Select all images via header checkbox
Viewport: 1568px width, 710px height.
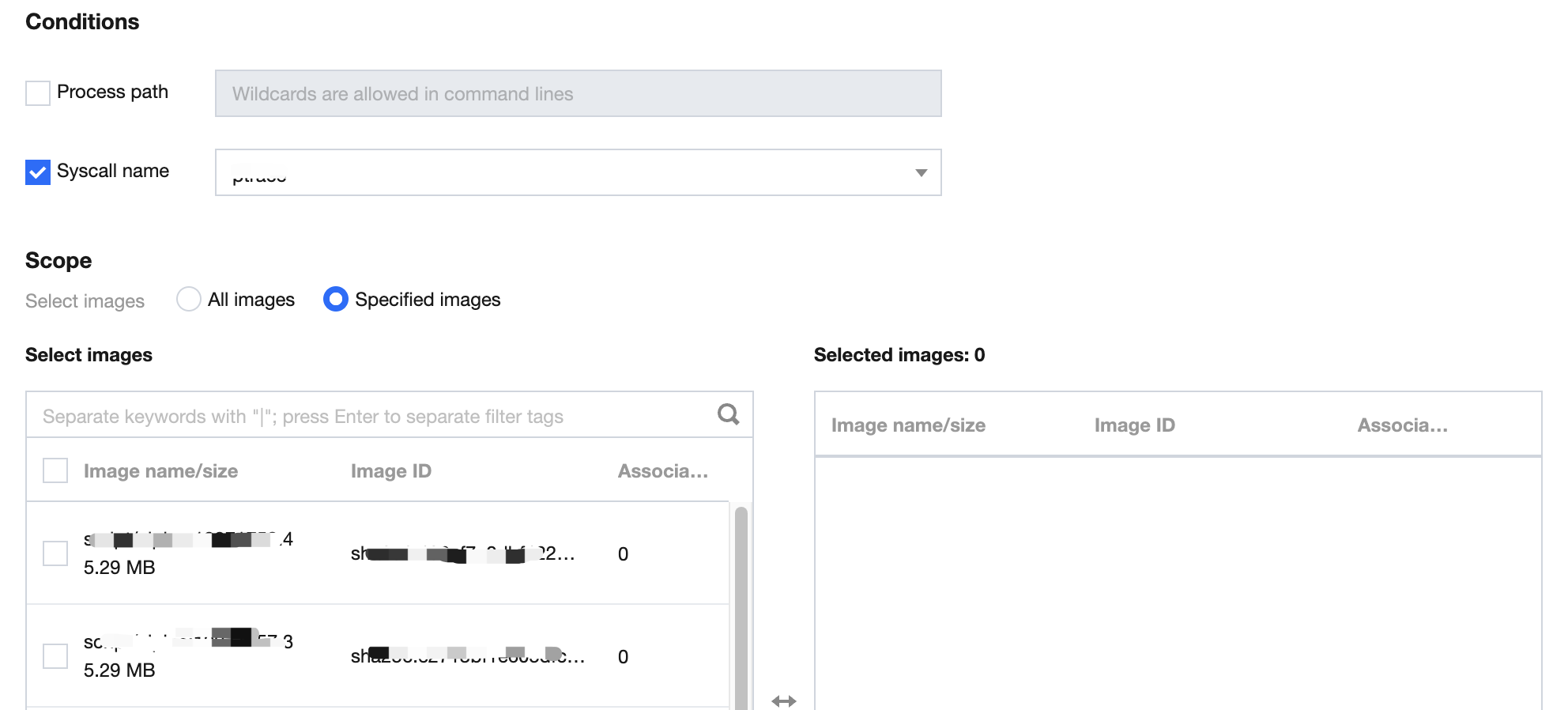[55, 471]
